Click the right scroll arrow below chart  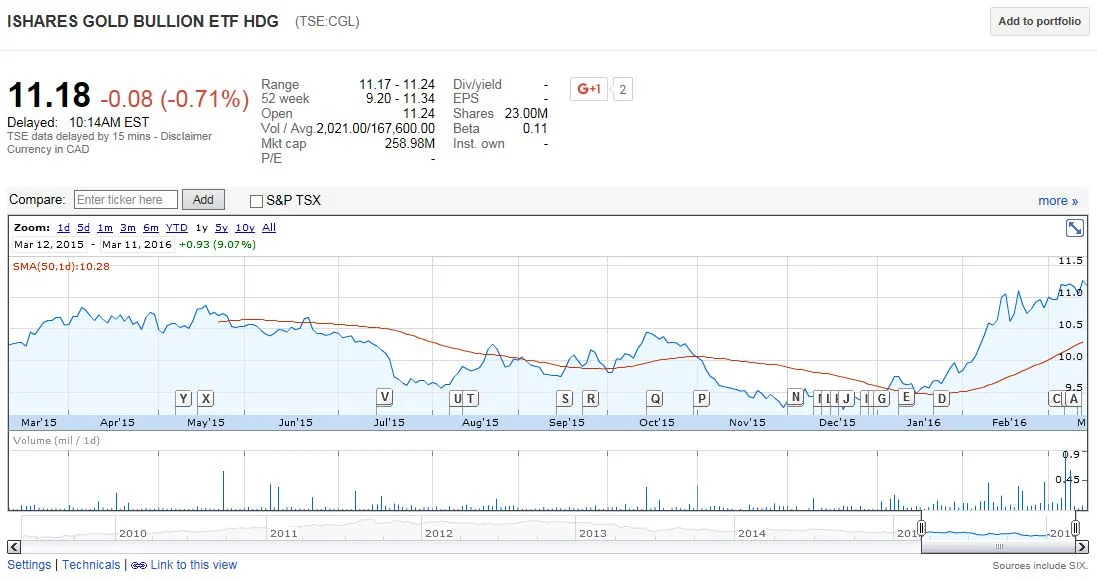(1082, 547)
